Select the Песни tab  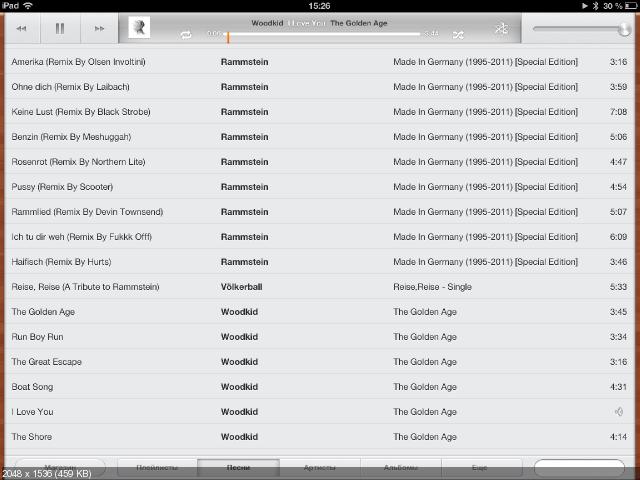click(x=238, y=468)
